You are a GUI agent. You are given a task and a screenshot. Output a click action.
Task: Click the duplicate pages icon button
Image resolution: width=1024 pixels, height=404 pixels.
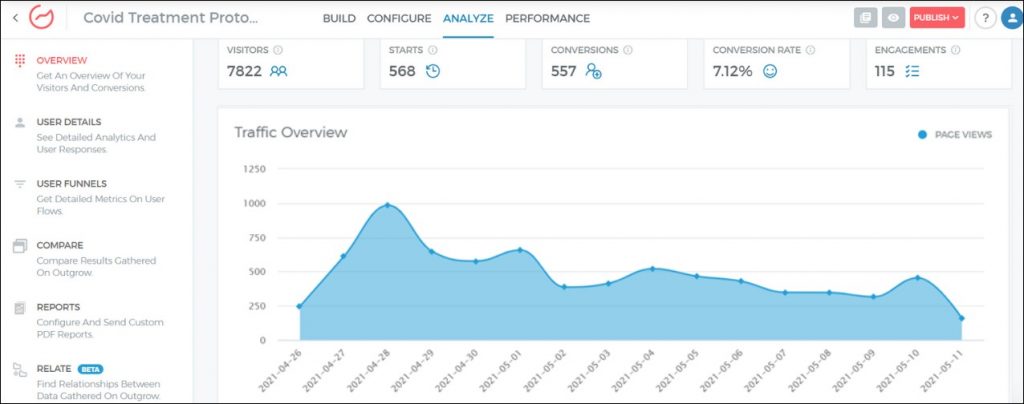(865, 18)
